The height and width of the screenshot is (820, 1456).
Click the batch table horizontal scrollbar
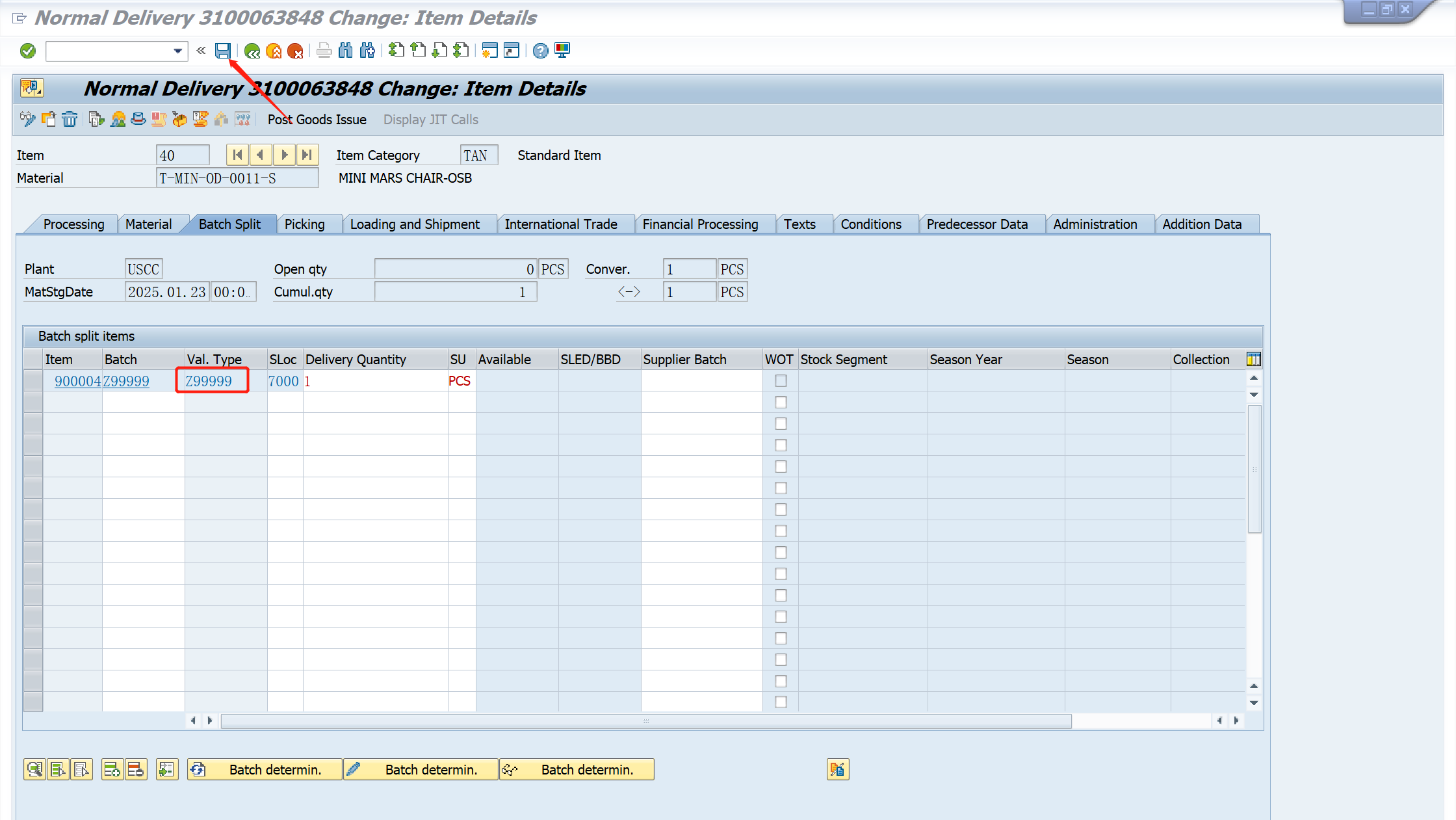tap(645, 721)
